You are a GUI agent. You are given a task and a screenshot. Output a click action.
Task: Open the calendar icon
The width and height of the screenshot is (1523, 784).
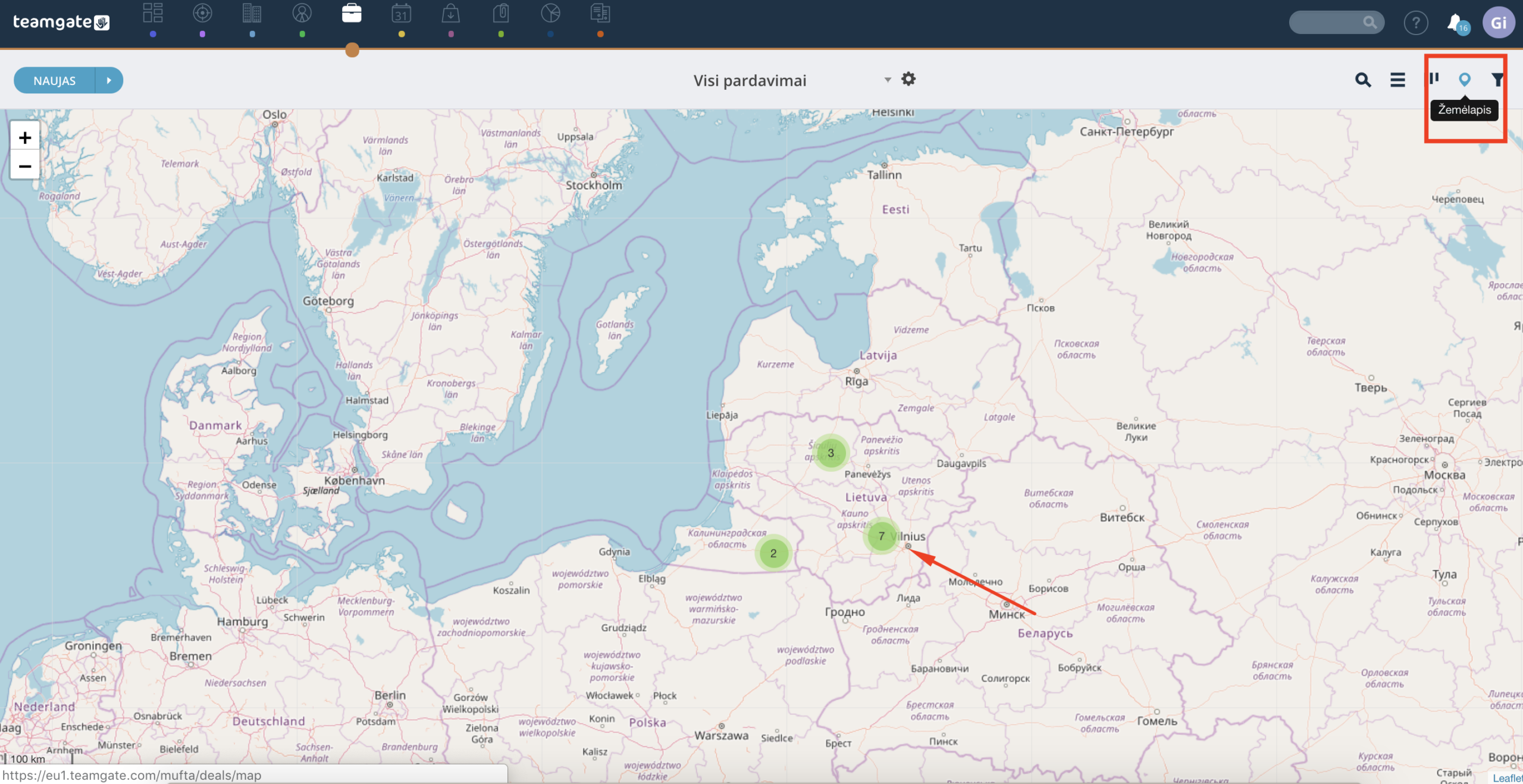(x=402, y=13)
